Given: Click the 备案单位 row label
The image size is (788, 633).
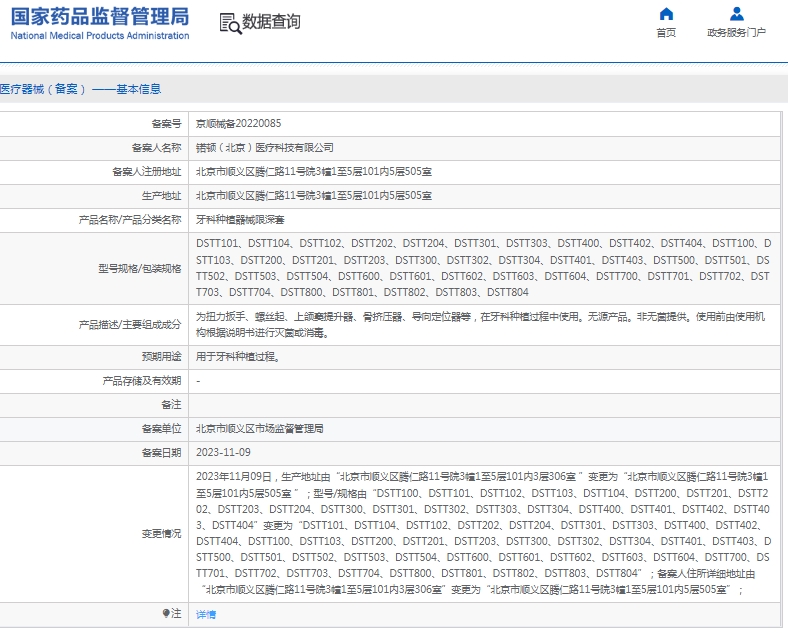Looking at the screenshot, I should pos(161,429).
